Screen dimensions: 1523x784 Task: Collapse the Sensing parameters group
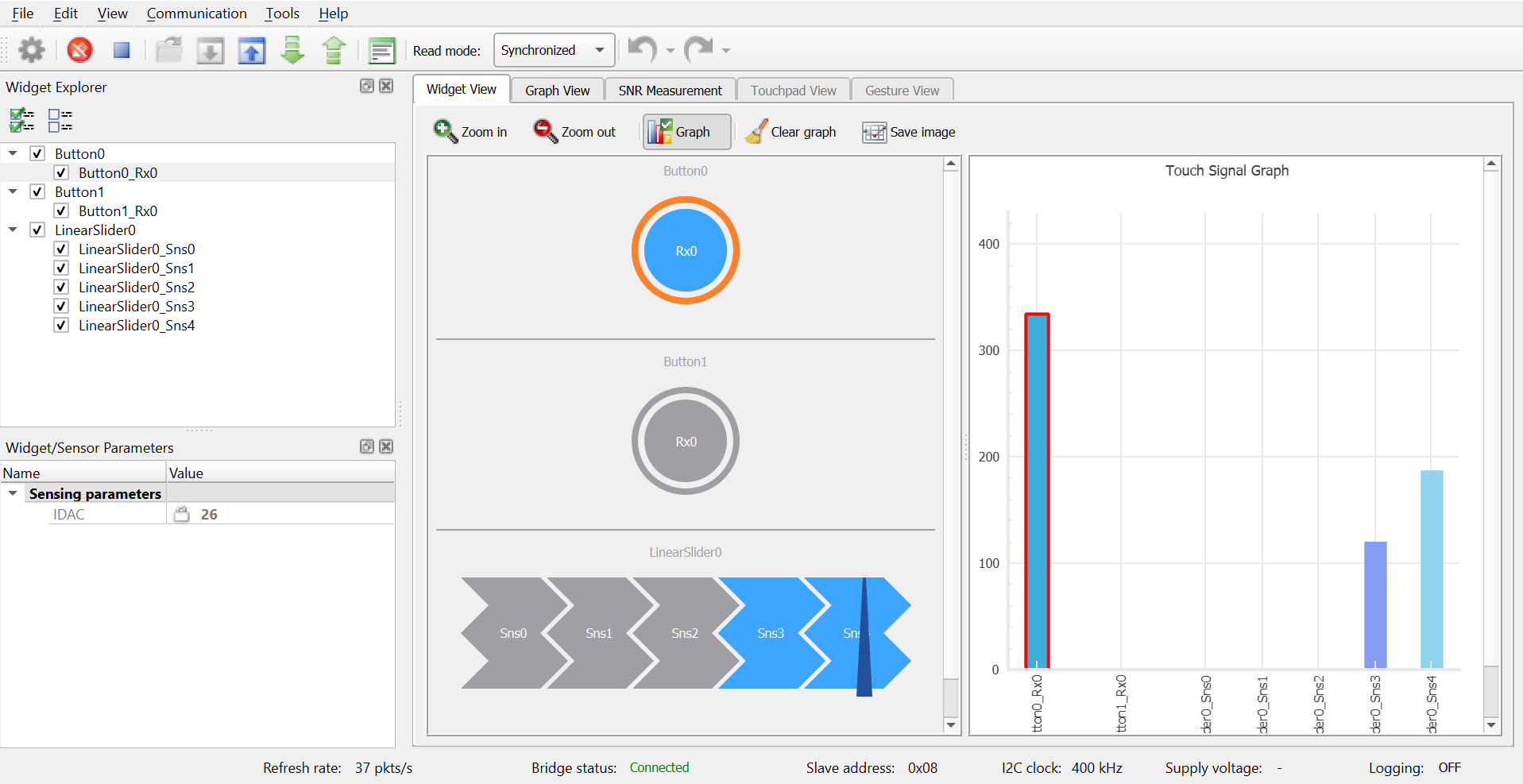coord(13,493)
